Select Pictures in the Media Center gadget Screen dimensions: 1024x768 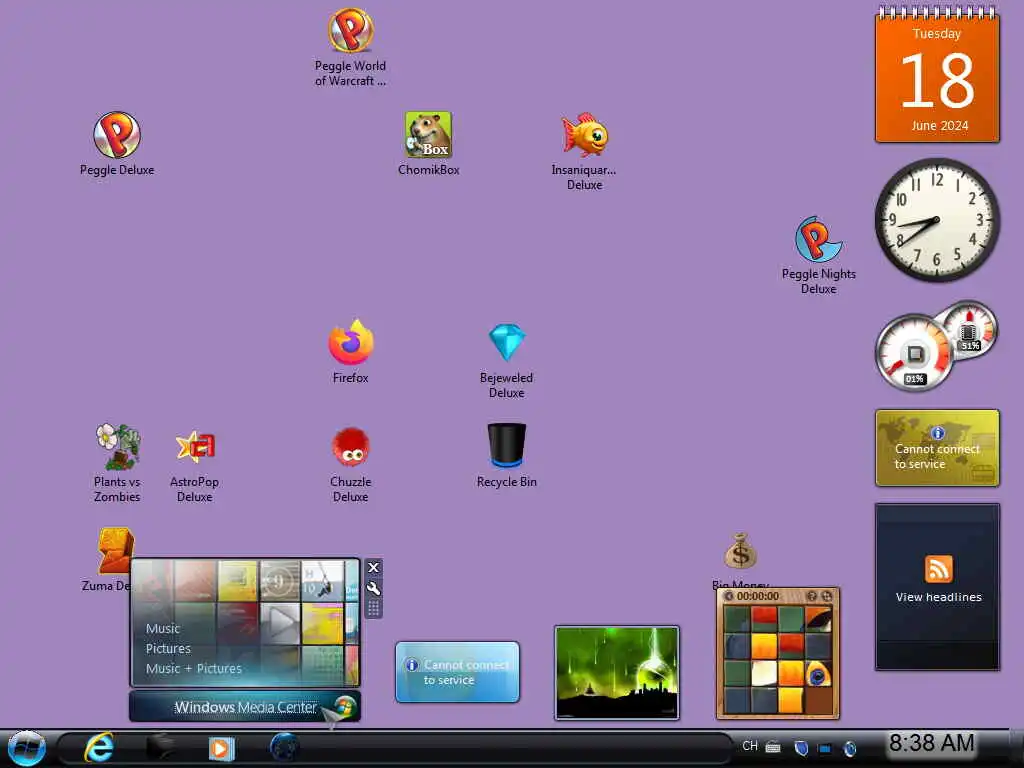(168, 648)
